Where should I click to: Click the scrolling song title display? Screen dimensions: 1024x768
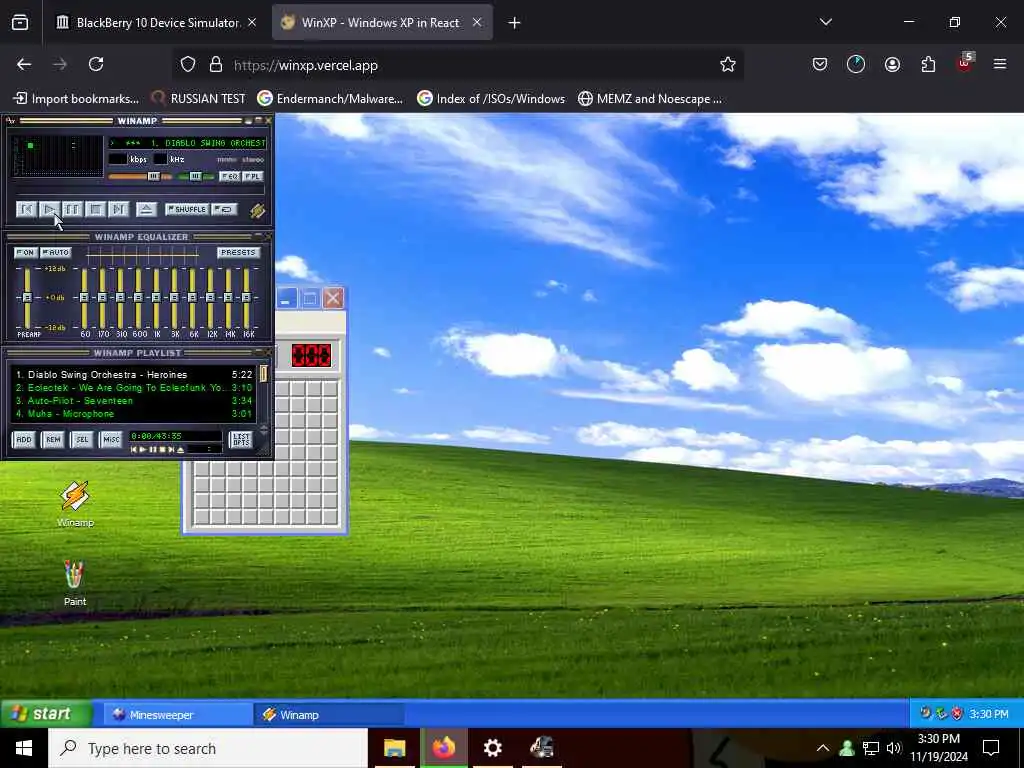pos(187,142)
